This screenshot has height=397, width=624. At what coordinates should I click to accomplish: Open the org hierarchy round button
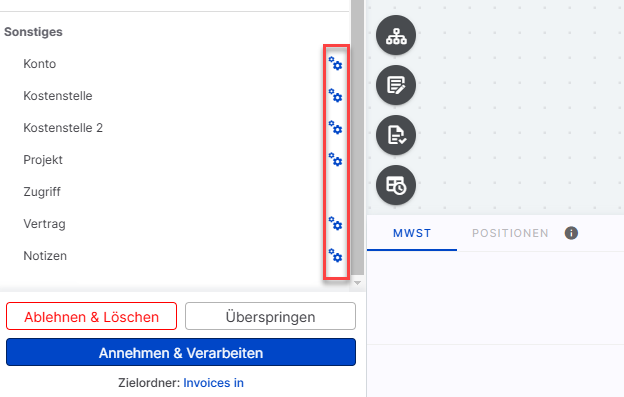click(x=396, y=35)
